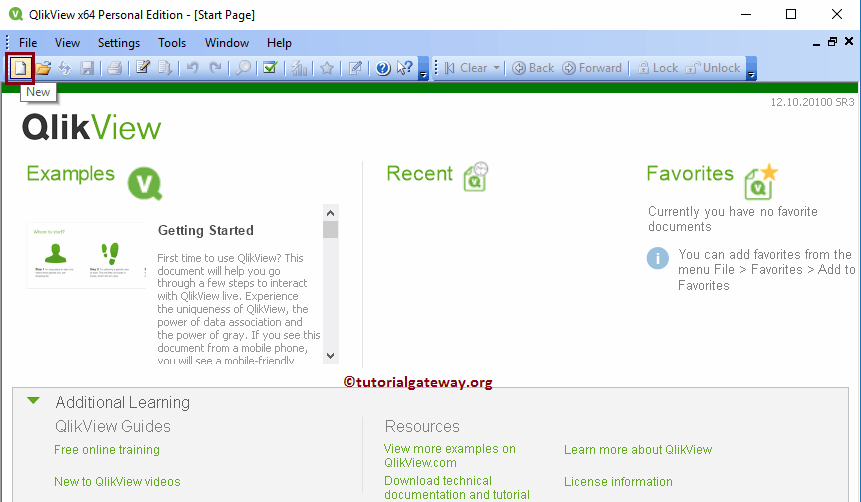Click the Search magnifier toolbar icon
This screenshot has height=502, width=861.
pyautogui.click(x=243, y=68)
